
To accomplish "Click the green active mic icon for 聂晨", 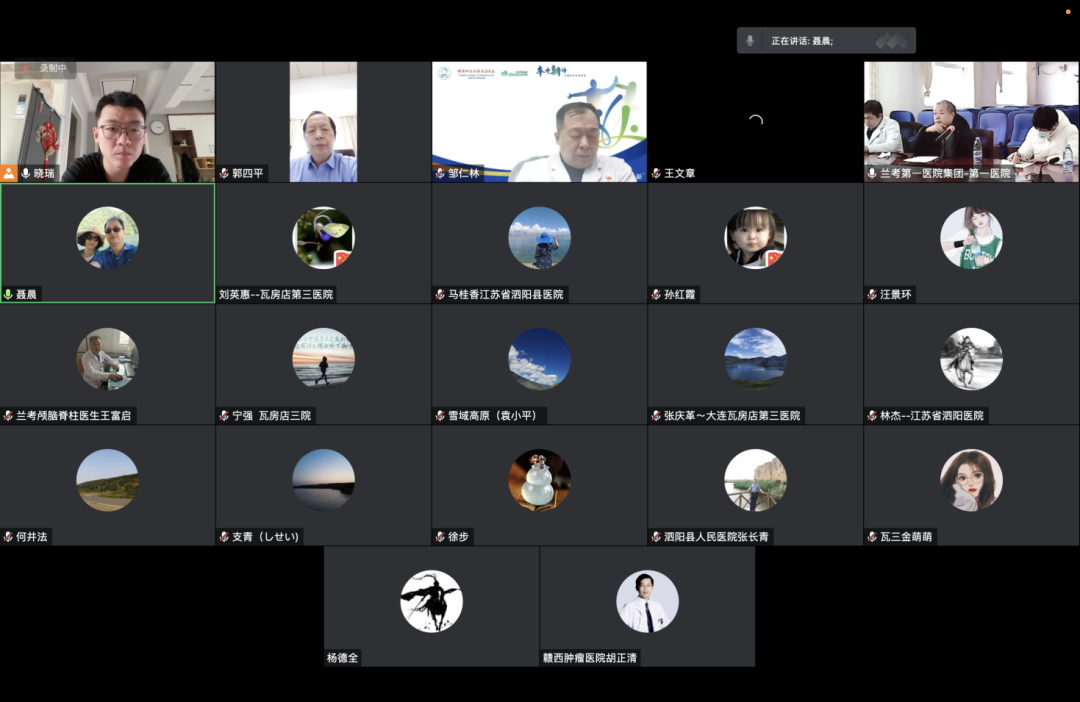I will click(8, 295).
